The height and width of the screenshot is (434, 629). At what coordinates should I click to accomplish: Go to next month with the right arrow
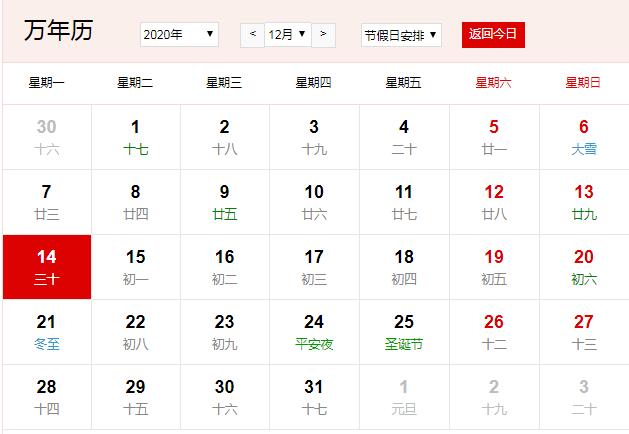pyautogui.click(x=323, y=35)
